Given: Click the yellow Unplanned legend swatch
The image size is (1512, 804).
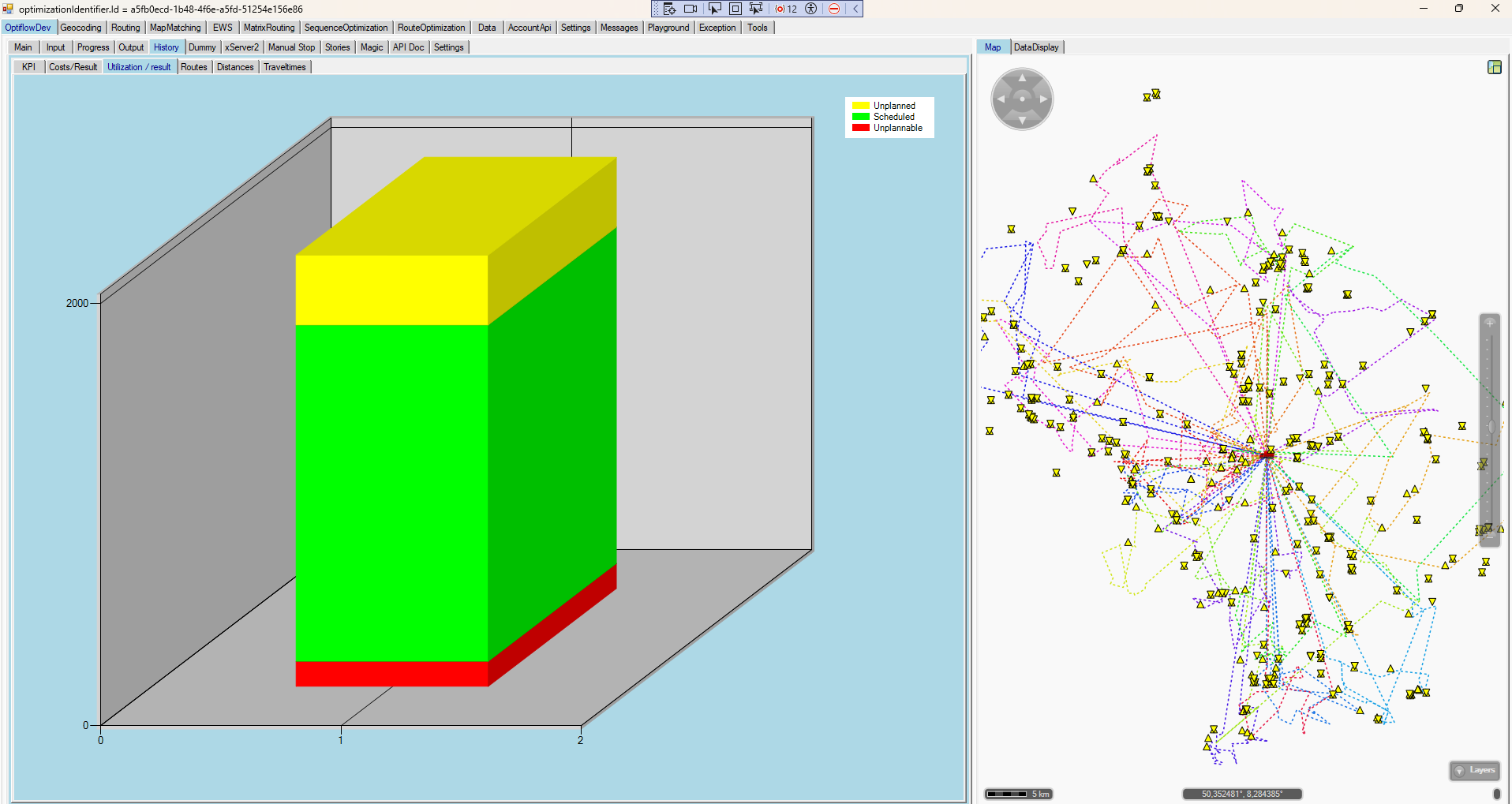Looking at the screenshot, I should click(x=860, y=106).
